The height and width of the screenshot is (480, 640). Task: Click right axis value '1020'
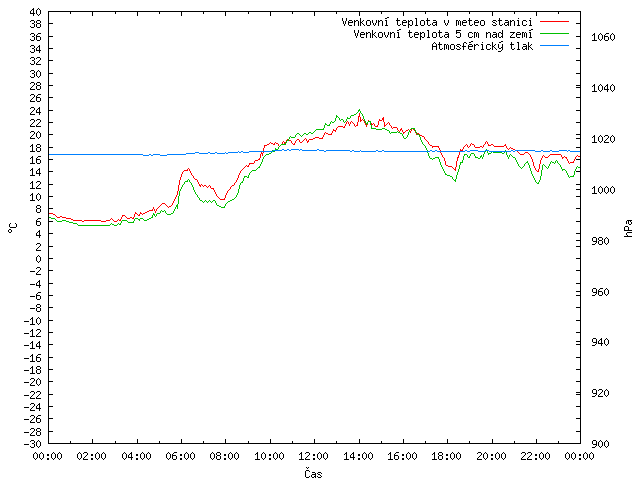click(603, 139)
